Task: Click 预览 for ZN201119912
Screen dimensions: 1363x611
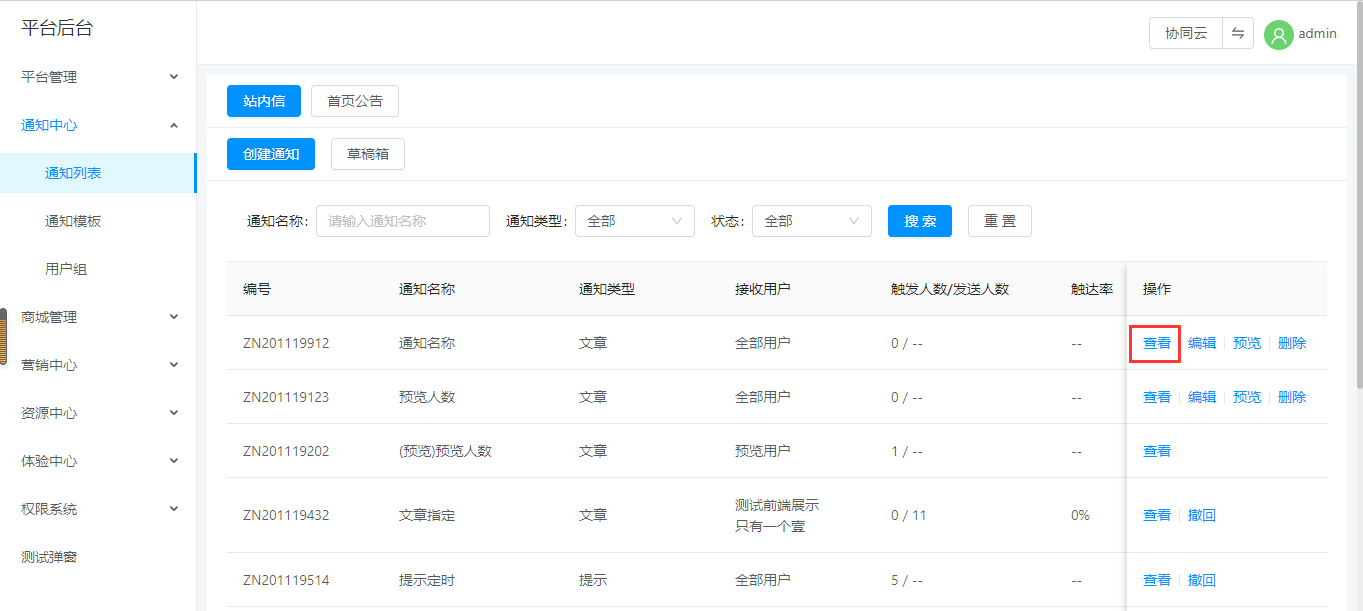Action: (1247, 343)
